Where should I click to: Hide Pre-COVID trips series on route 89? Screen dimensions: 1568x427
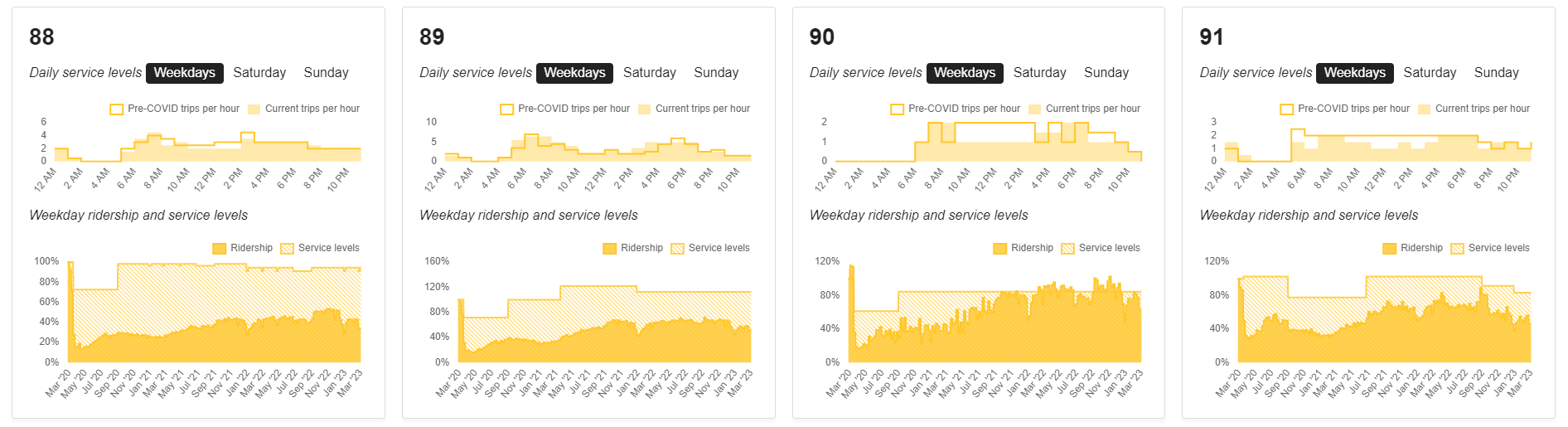507,109
